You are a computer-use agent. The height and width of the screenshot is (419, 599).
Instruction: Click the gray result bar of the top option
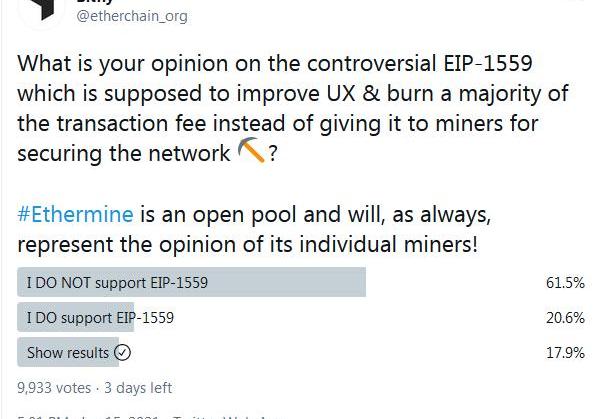coord(191,282)
